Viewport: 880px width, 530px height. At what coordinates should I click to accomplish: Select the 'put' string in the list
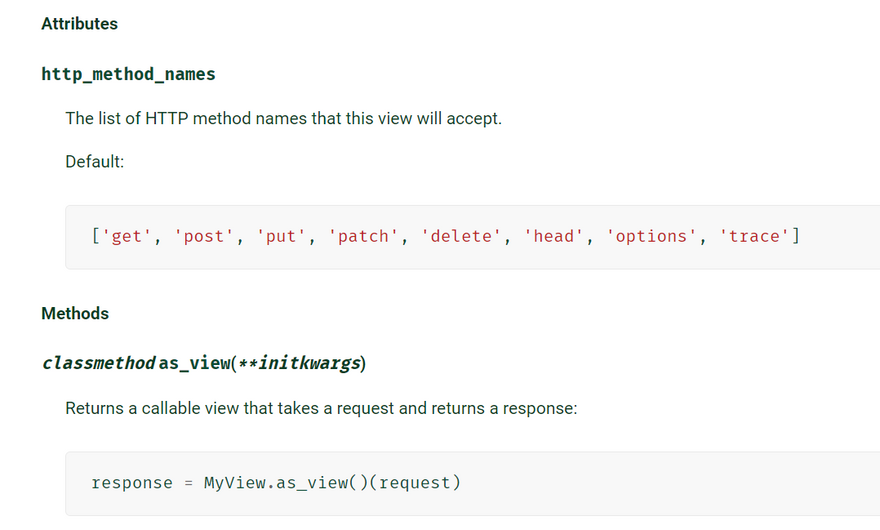(283, 237)
